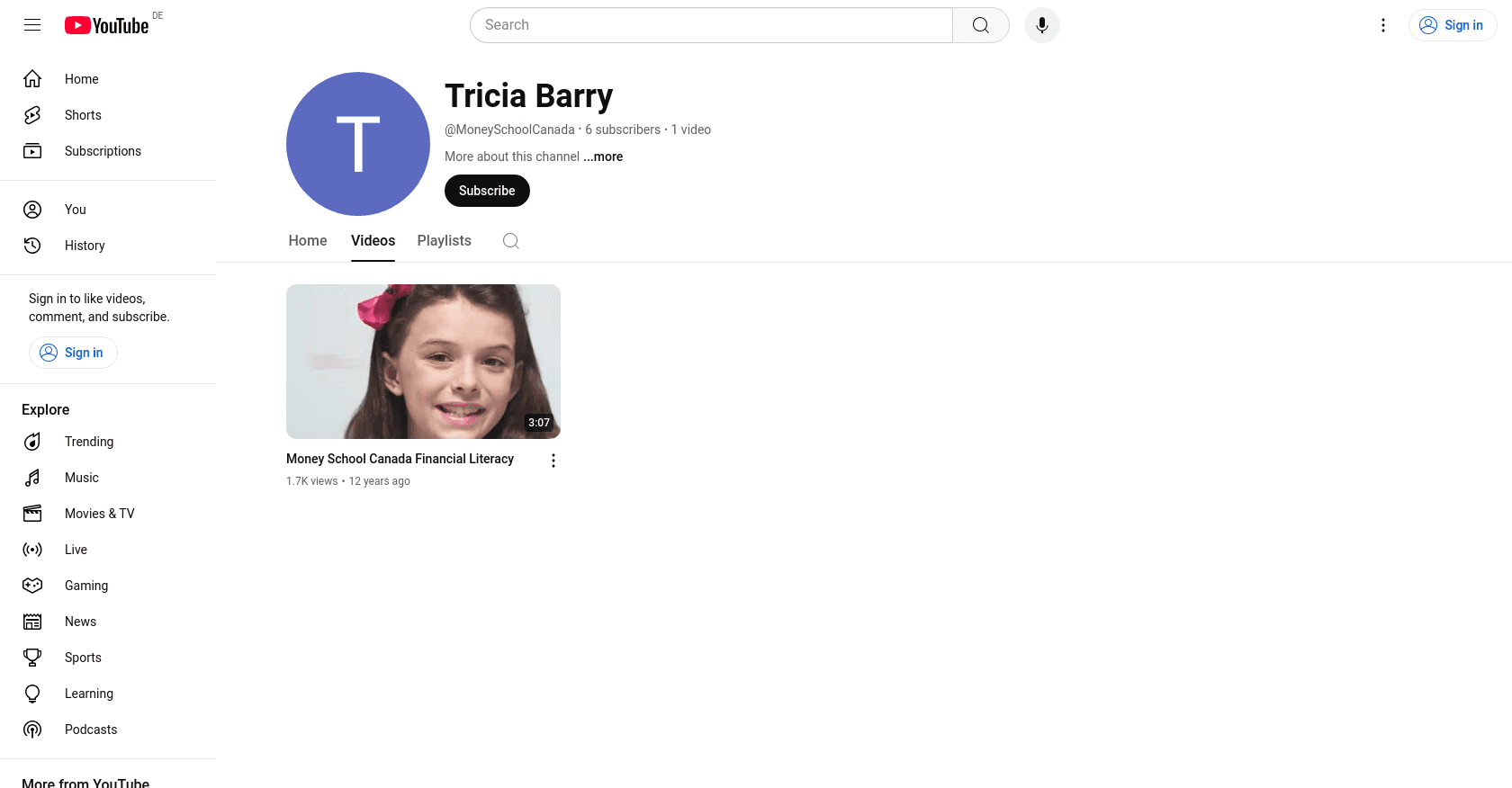
Task: Search within the channel using magnifier icon
Action: (510, 241)
